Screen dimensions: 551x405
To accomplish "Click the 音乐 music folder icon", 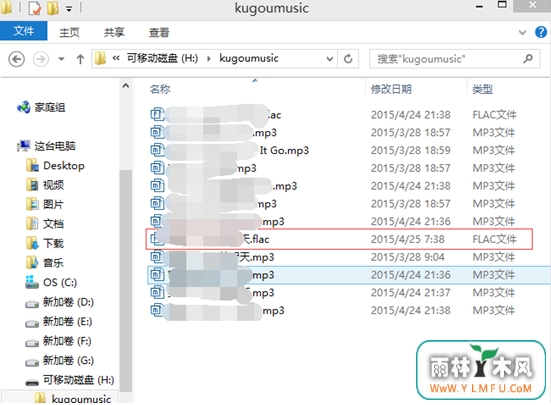I will pos(32,262).
